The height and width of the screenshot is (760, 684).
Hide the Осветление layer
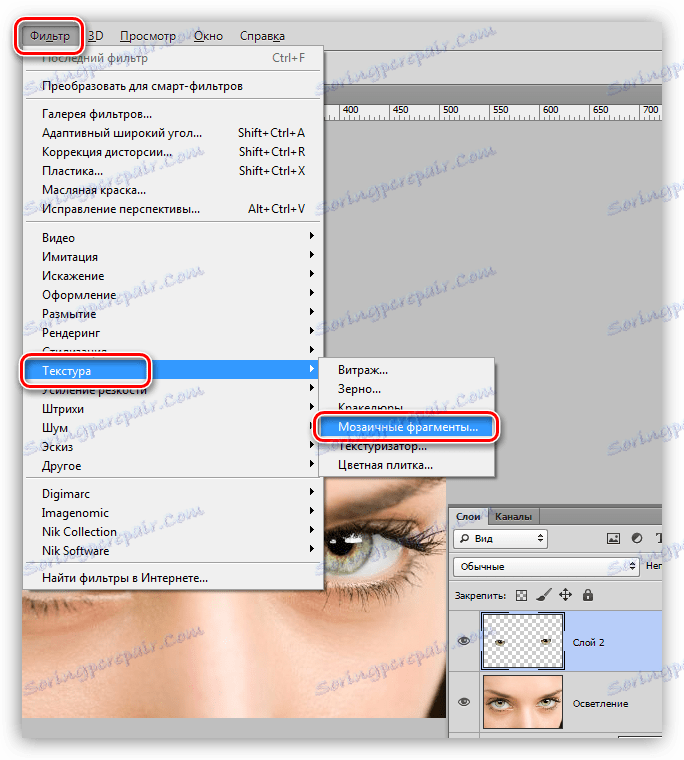[x=464, y=702]
